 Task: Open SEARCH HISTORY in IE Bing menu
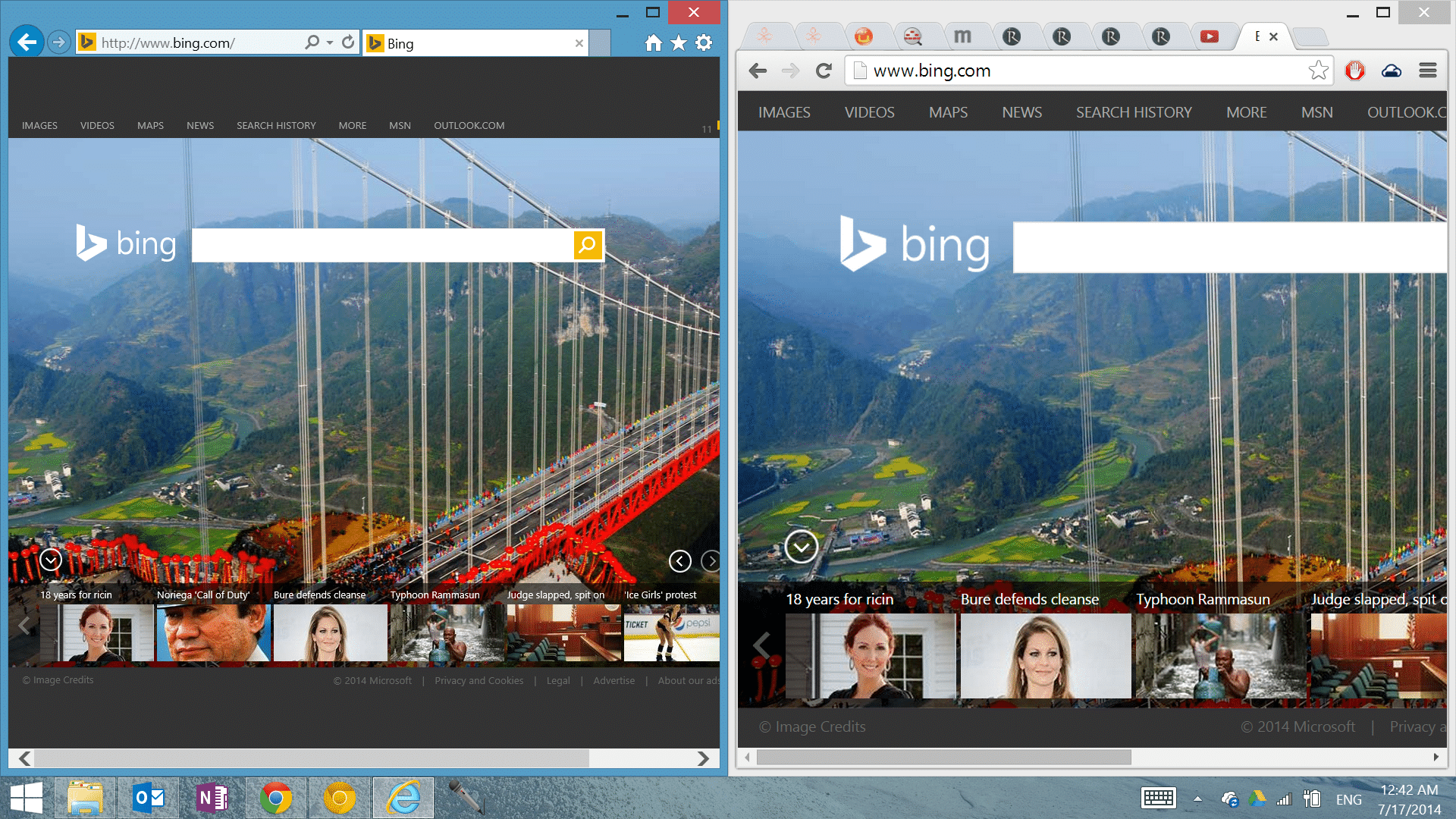click(276, 126)
